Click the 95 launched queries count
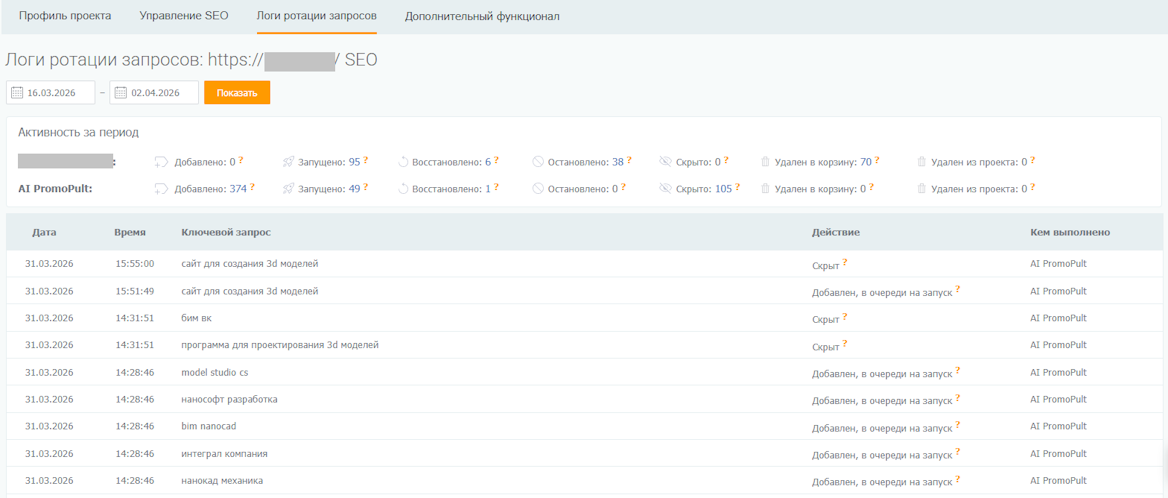 [354, 161]
